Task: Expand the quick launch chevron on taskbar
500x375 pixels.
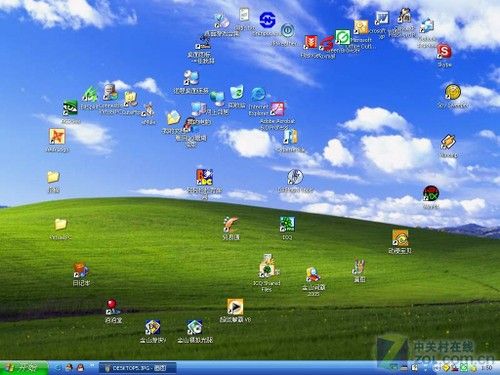Action: pyautogui.click(x=92, y=366)
